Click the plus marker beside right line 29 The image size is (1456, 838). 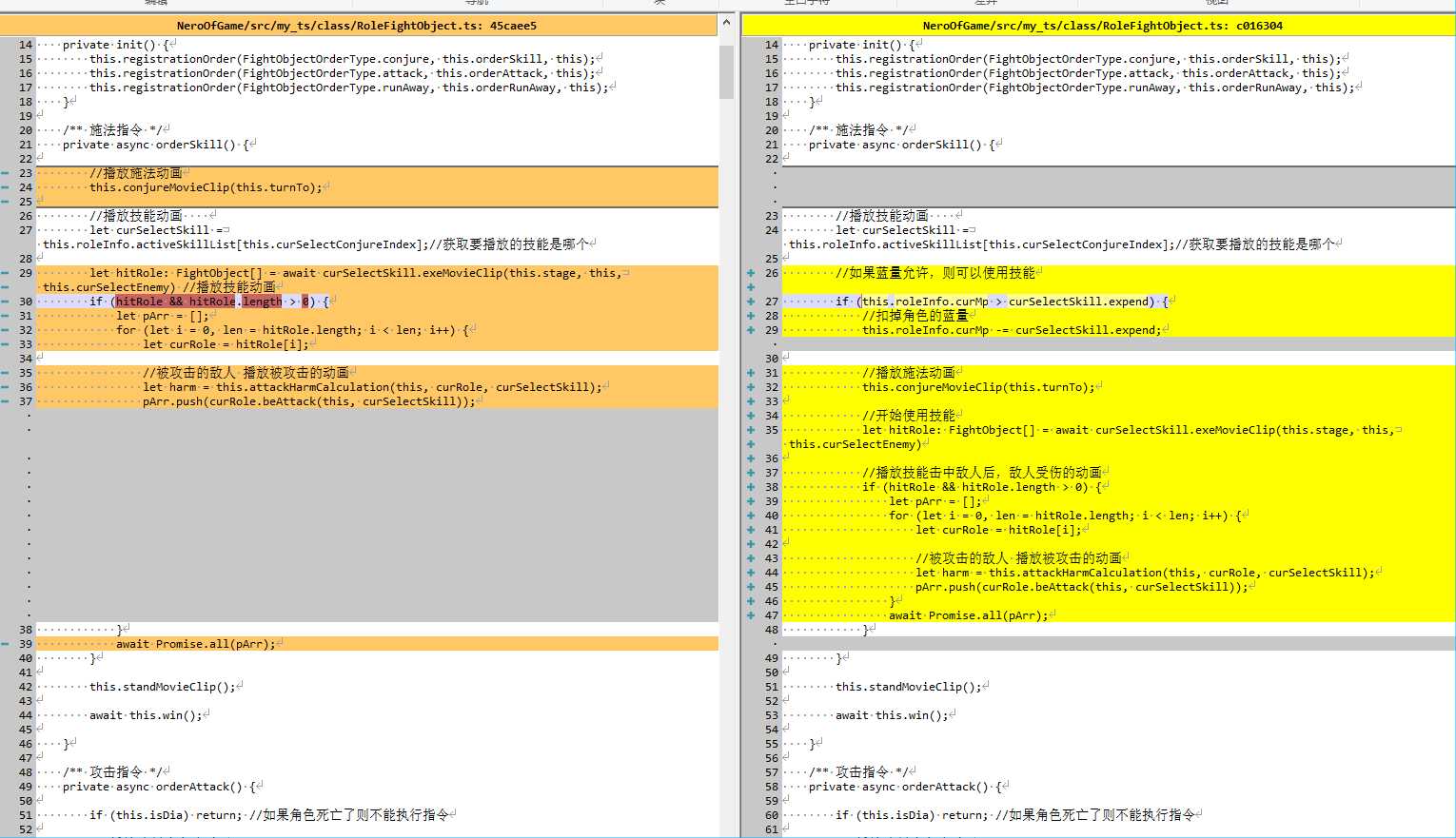pyautogui.click(x=751, y=330)
